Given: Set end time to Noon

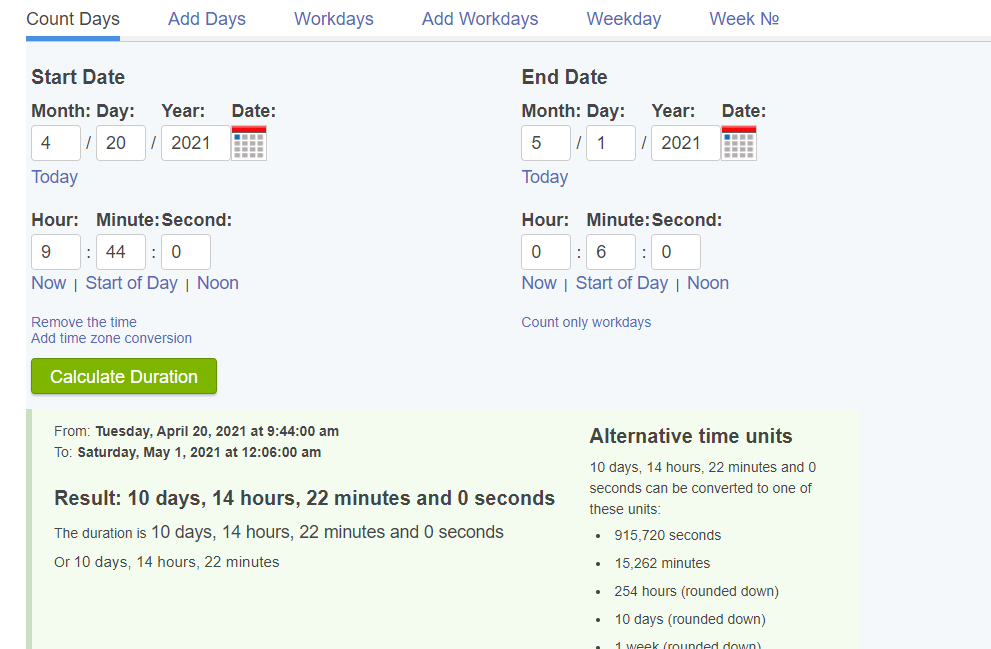Looking at the screenshot, I should (708, 283).
